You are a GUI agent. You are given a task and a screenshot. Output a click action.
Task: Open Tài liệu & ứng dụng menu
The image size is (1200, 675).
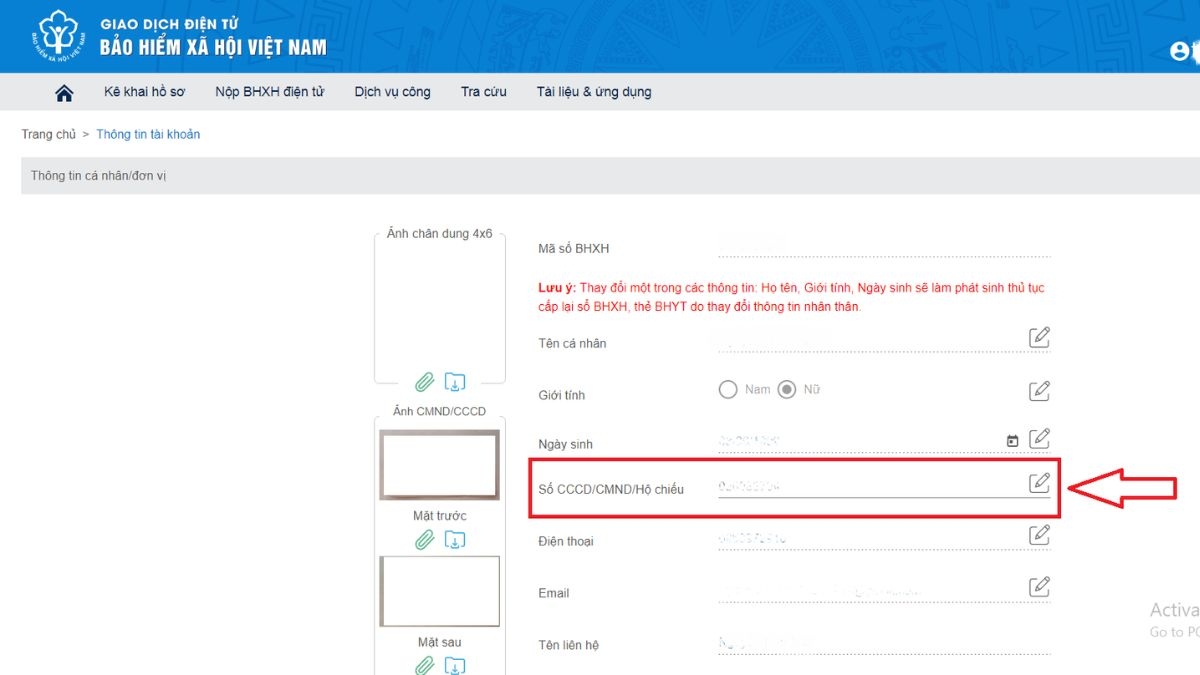coord(594,92)
